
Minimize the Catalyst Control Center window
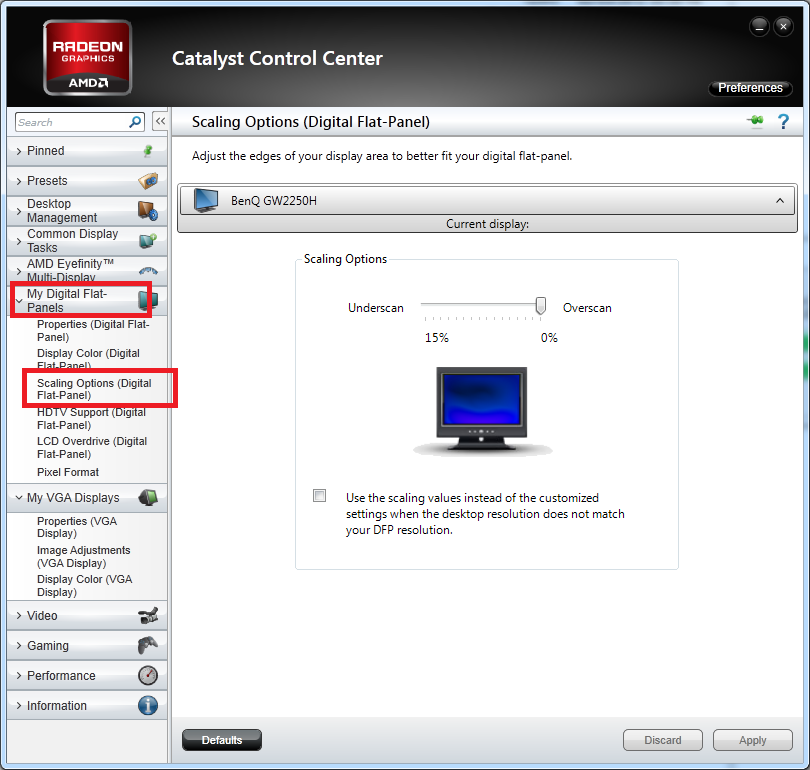(x=759, y=26)
